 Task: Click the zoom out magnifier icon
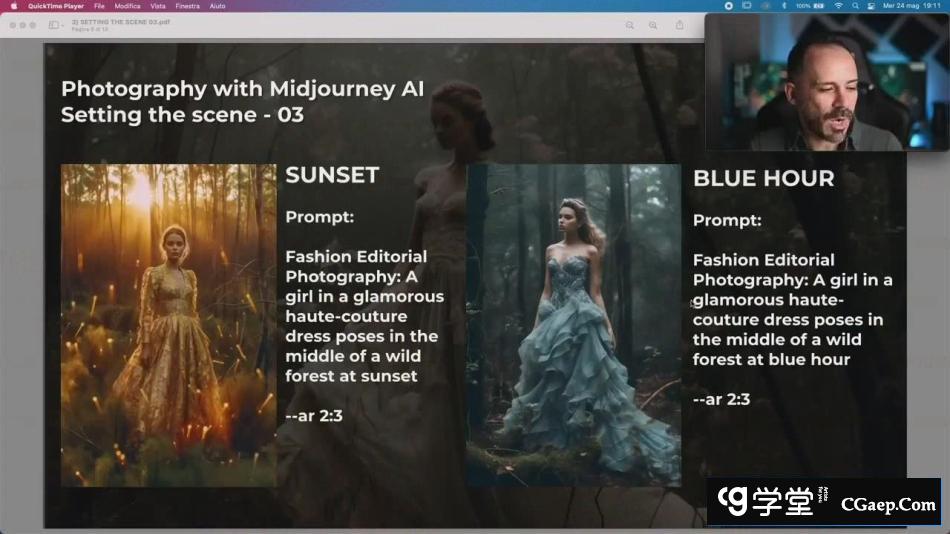[x=630, y=25]
